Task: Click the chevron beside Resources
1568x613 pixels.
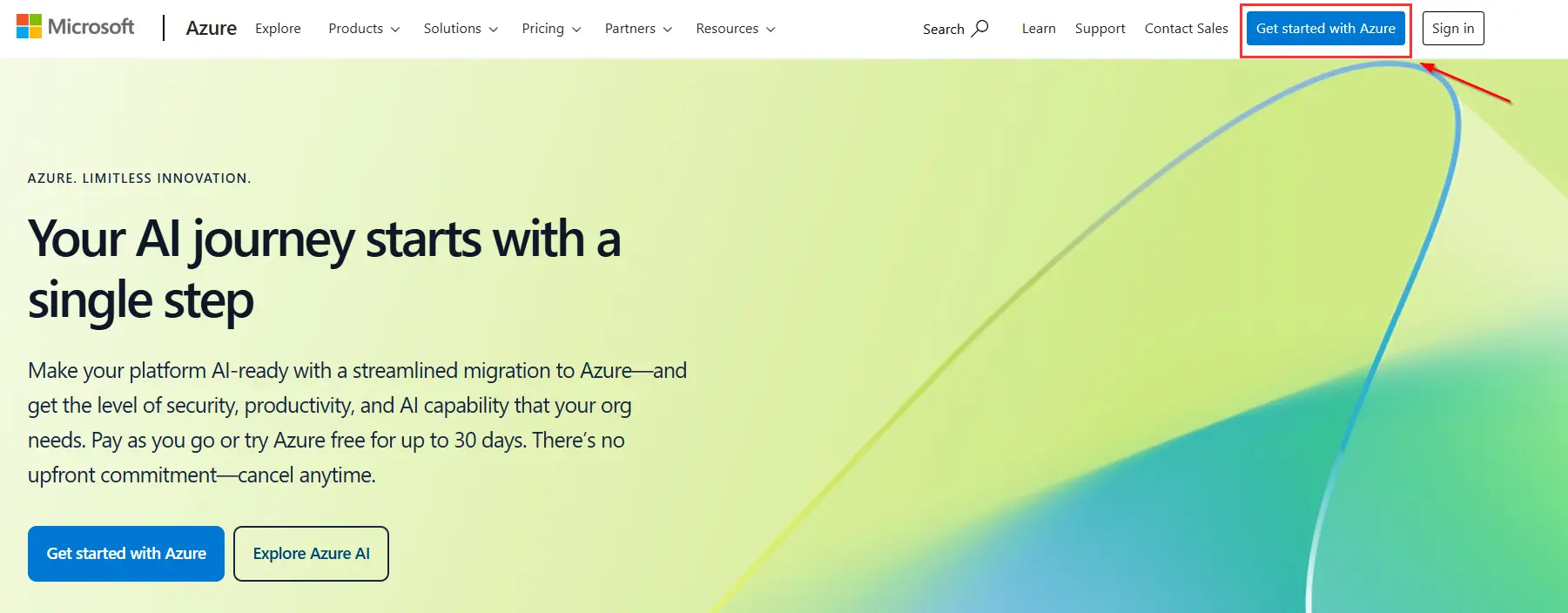Action: (771, 30)
